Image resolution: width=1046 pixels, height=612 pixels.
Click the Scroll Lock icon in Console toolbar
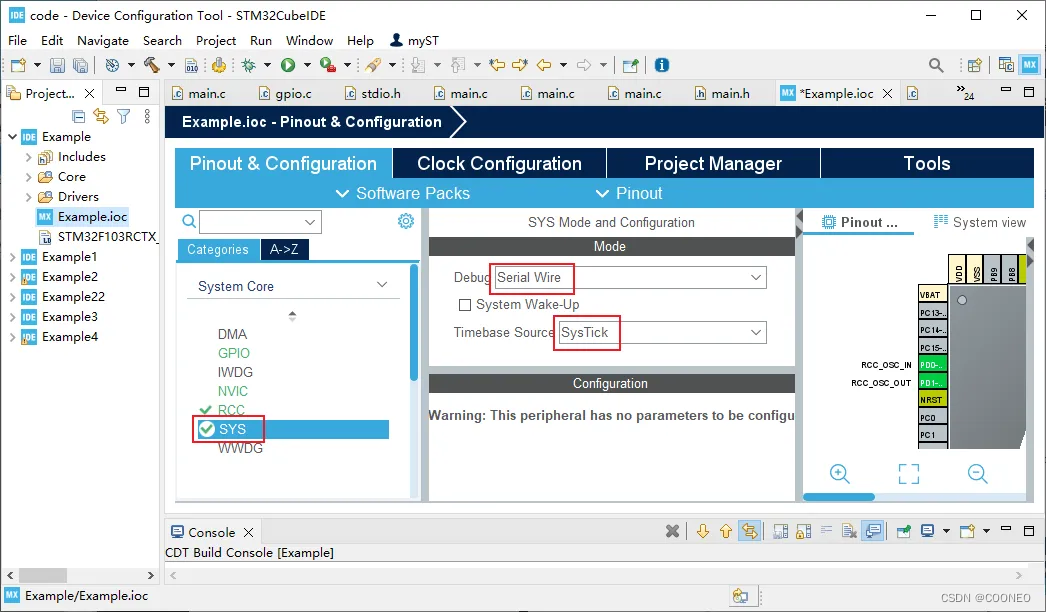tap(804, 531)
